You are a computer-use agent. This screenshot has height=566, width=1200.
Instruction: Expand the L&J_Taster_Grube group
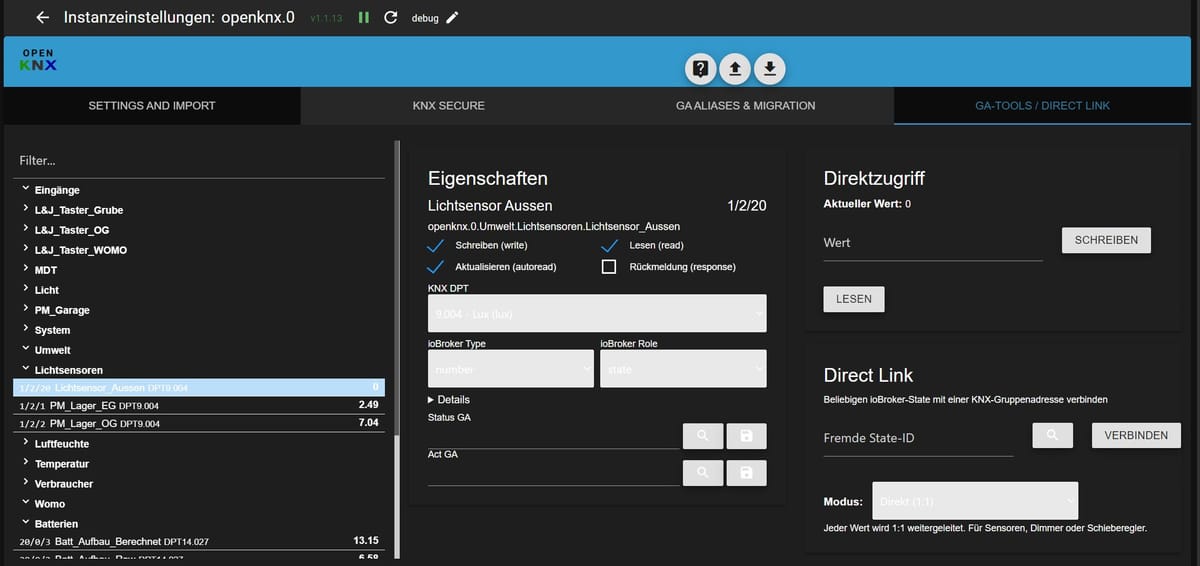tap(26, 210)
